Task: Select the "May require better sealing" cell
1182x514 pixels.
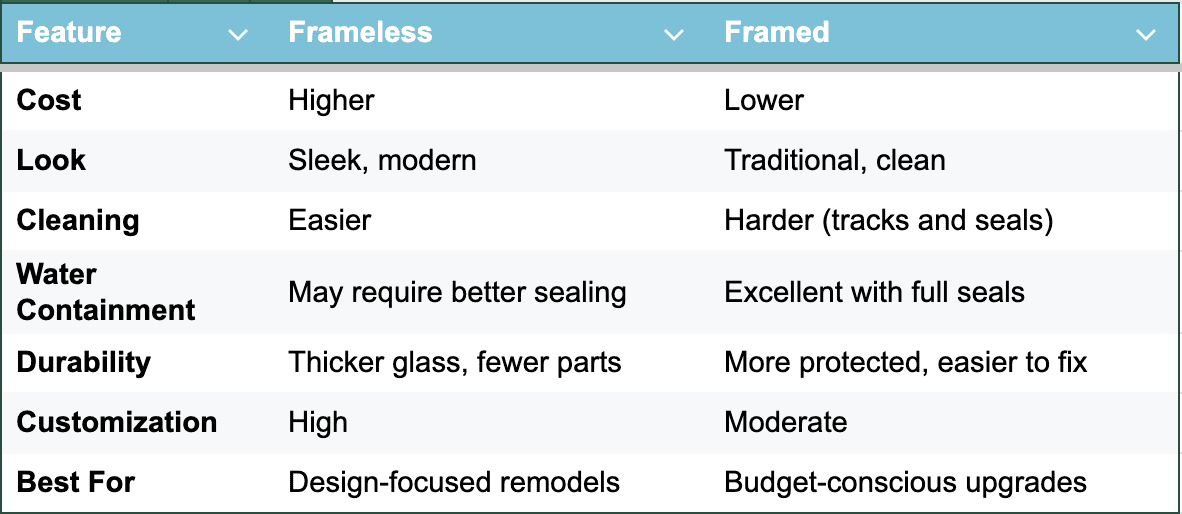Action: coord(457,292)
